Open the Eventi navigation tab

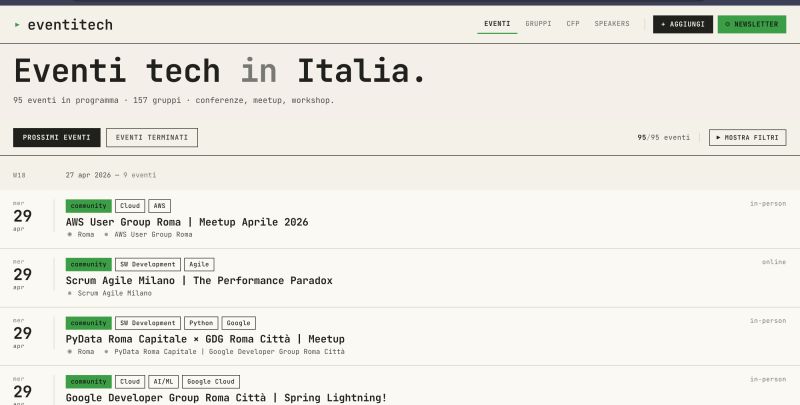[497, 24]
